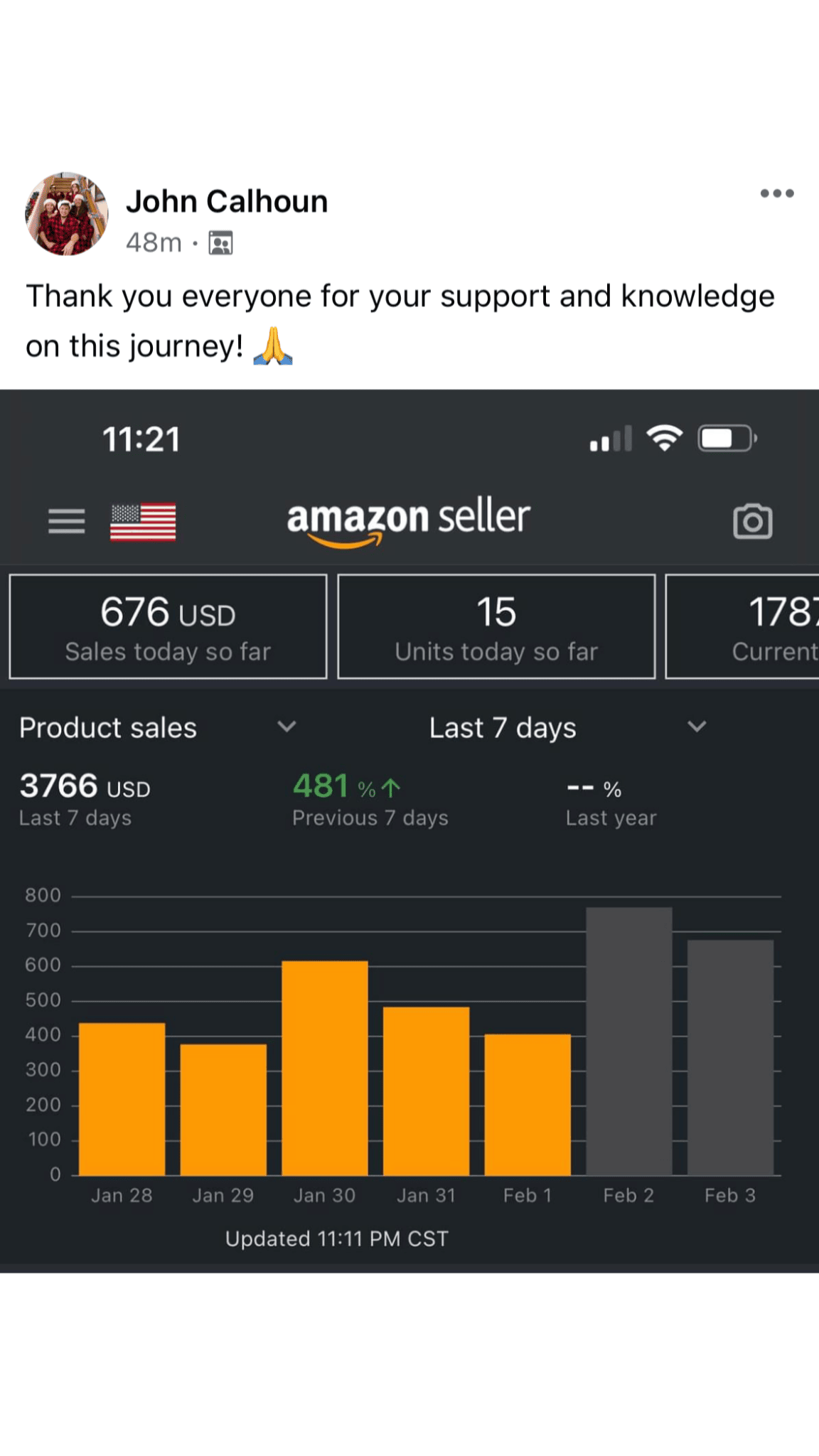
Task: Open post options three-dot menu
Action: click(776, 193)
